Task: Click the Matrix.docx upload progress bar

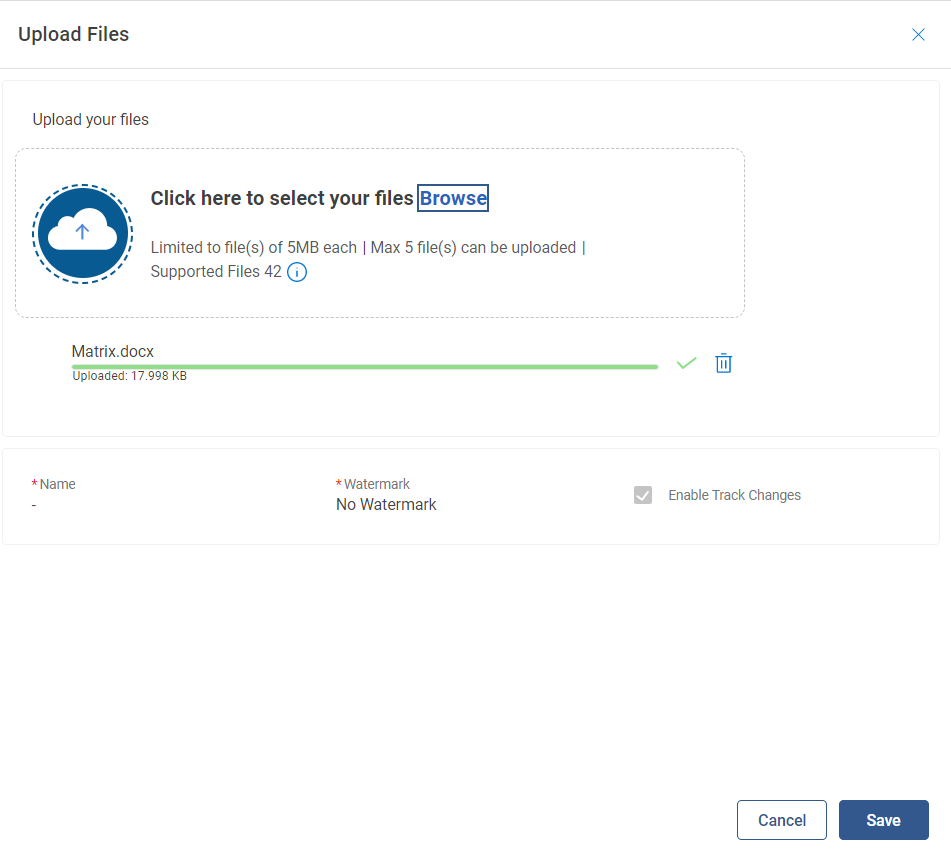Action: click(x=364, y=367)
